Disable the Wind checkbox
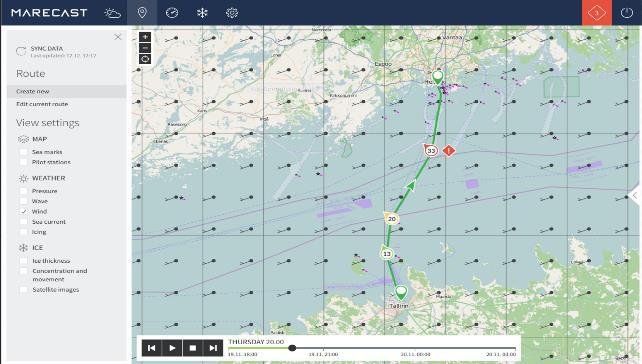The height and width of the screenshot is (364, 642). pos(24,211)
